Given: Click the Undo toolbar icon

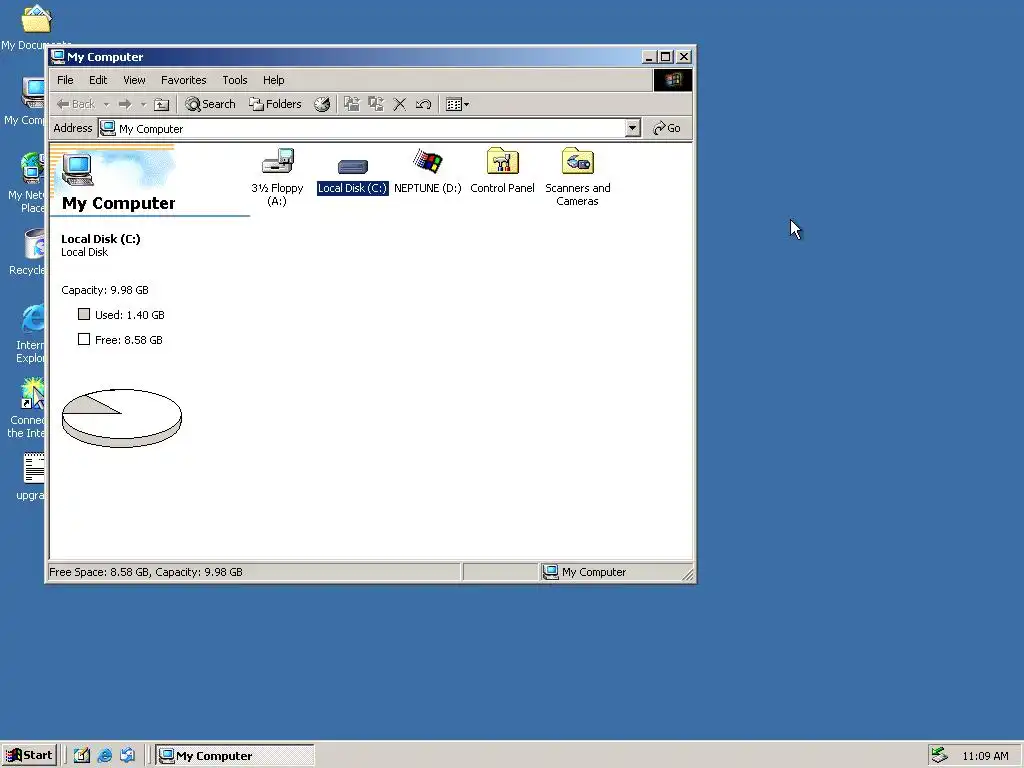Looking at the screenshot, I should [x=423, y=104].
